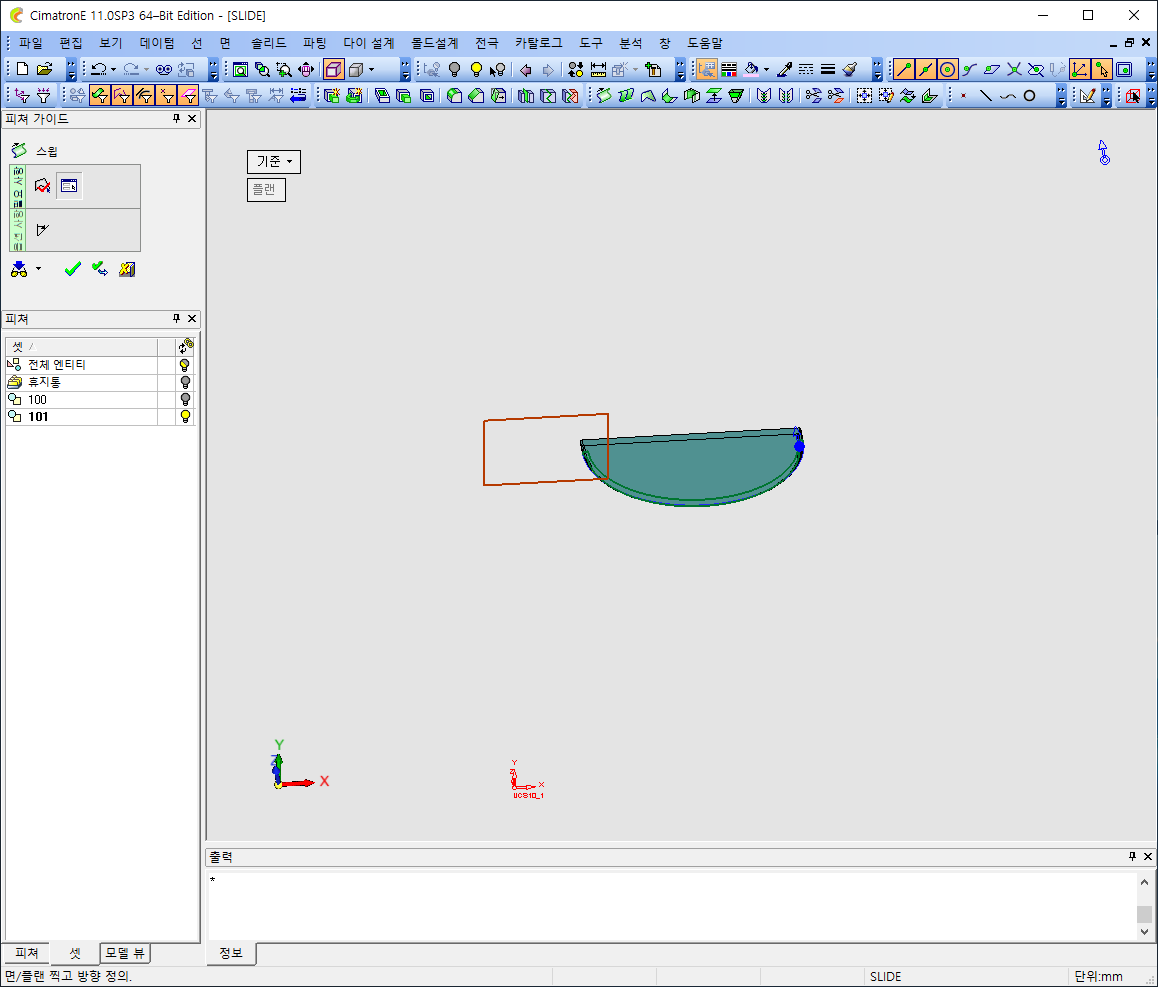The image size is (1158, 987).
Task: Toggle visibility bulb for 휴지통
Action: click(185, 382)
